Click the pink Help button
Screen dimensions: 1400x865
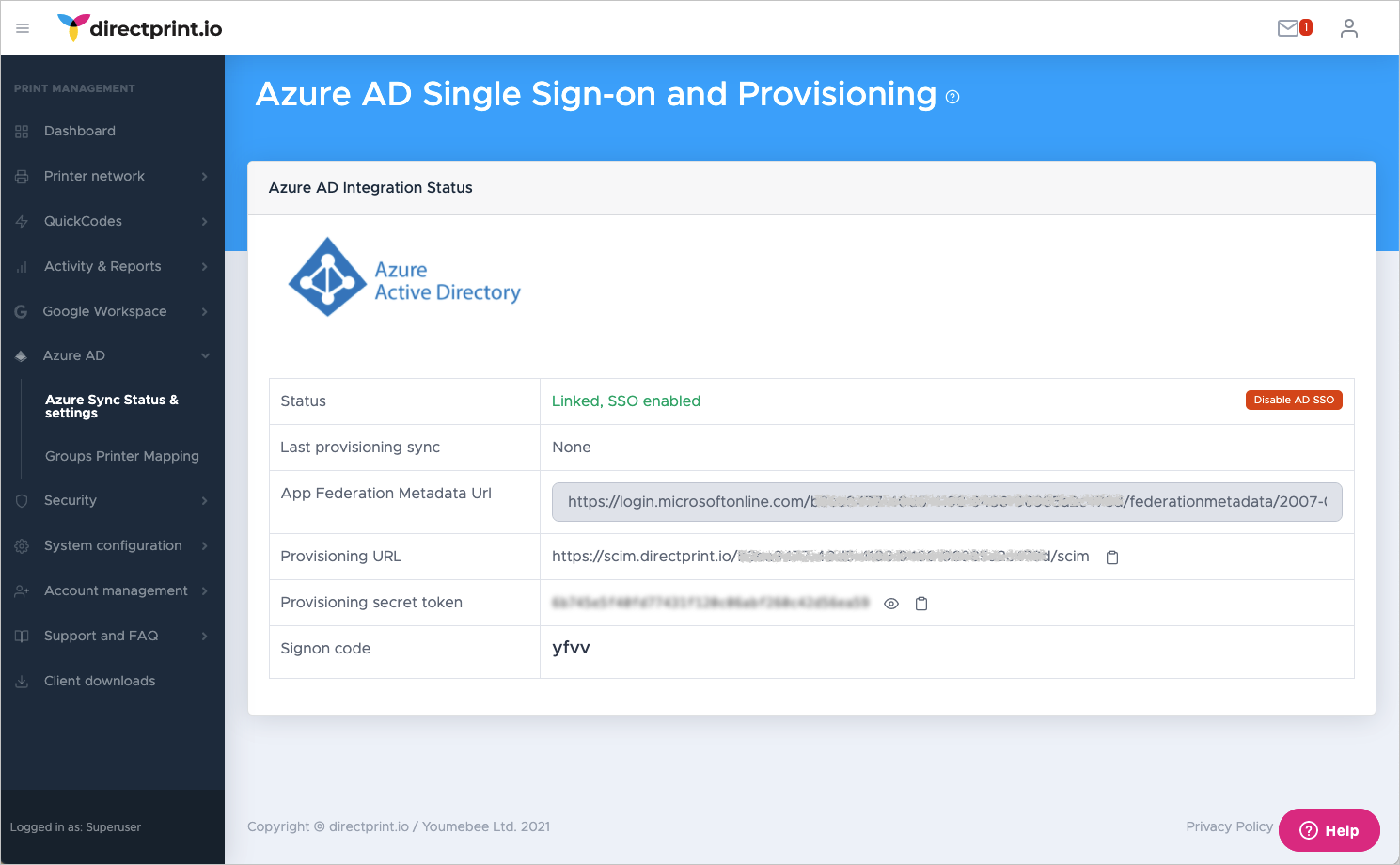[1329, 830]
